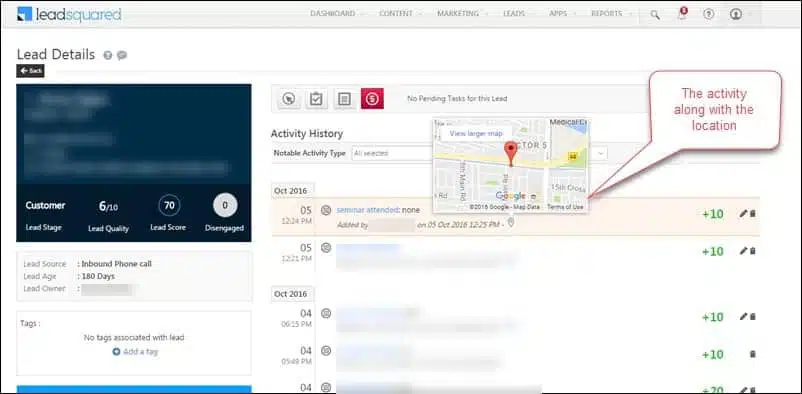This screenshot has width=802, height=394.
Task: Open the Notable Activity Type dropdown
Action: [392, 153]
